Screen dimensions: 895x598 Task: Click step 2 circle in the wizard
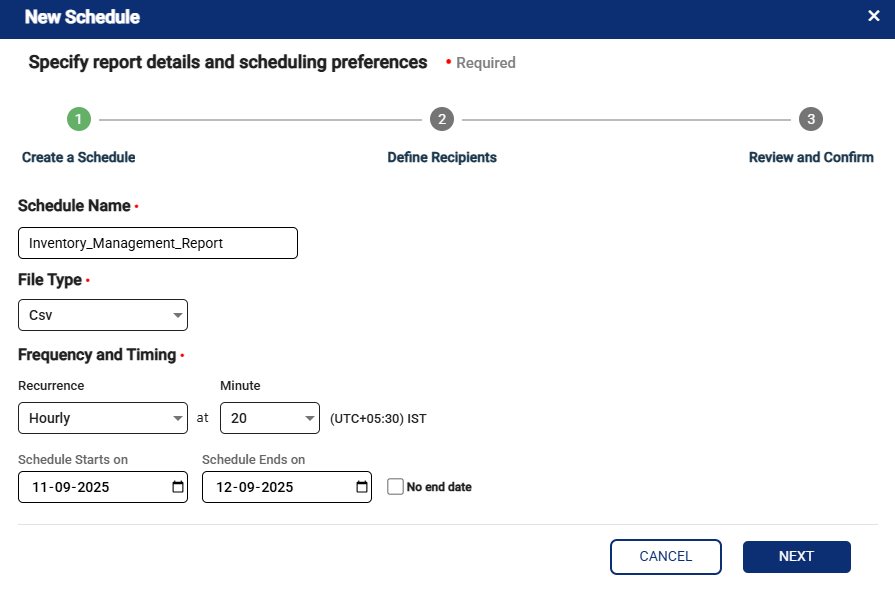(442, 120)
